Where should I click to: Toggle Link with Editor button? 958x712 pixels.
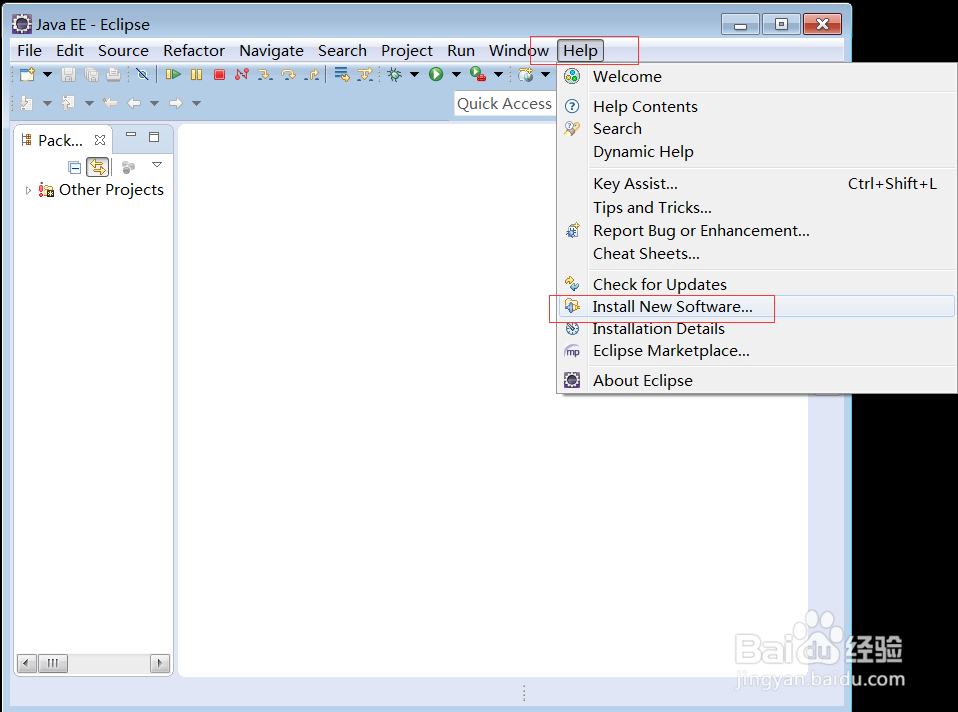click(x=98, y=167)
